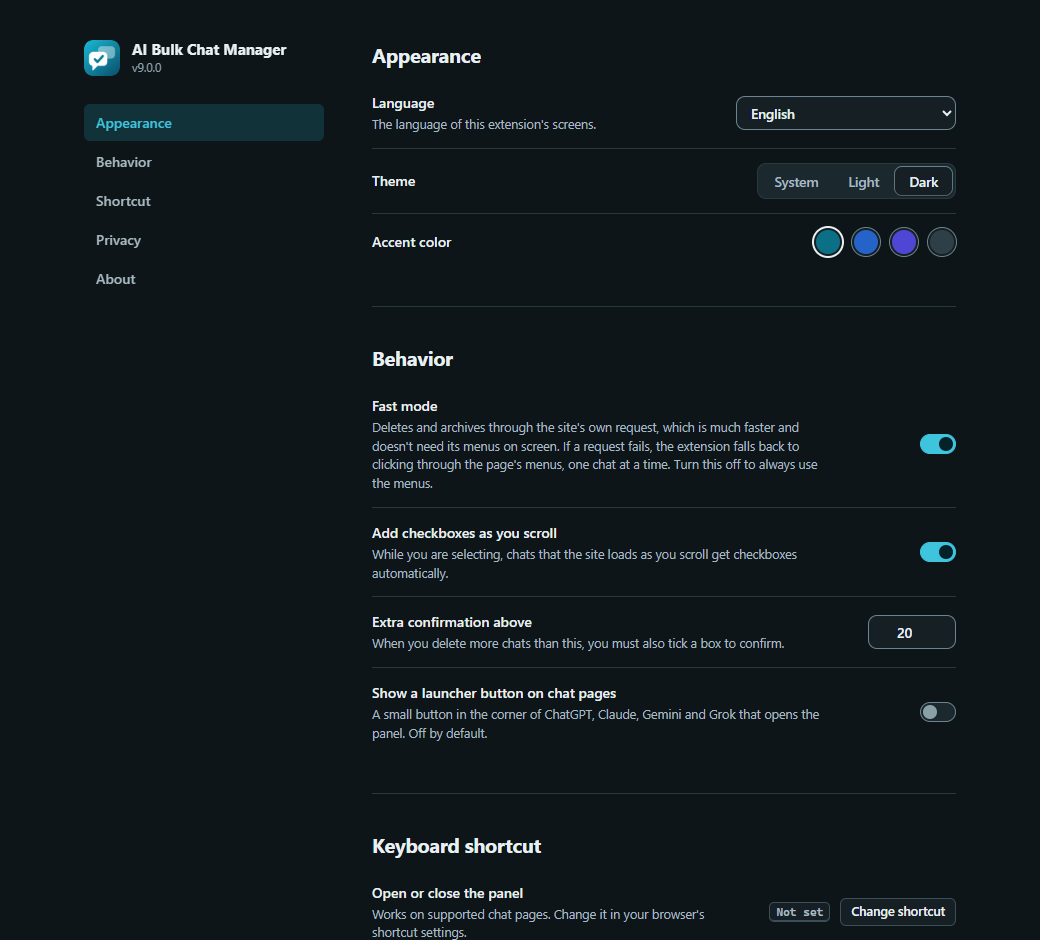Click the Keyboard shortcut heading

456,846
